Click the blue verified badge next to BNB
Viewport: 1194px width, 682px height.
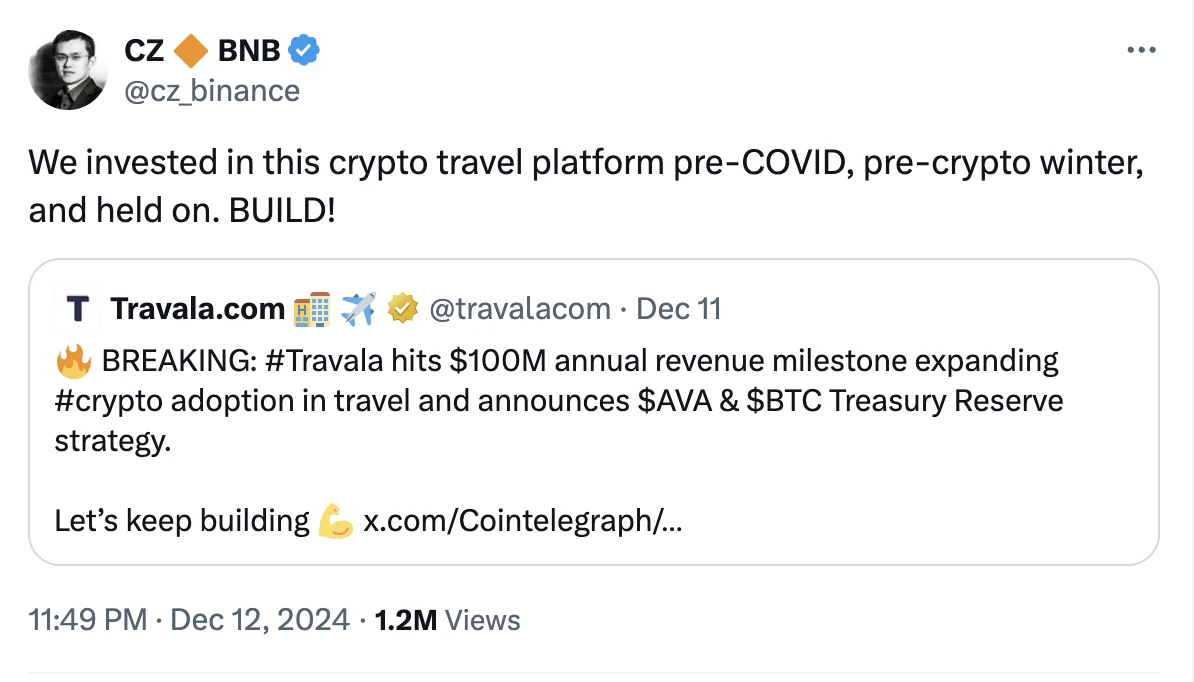coord(304,49)
